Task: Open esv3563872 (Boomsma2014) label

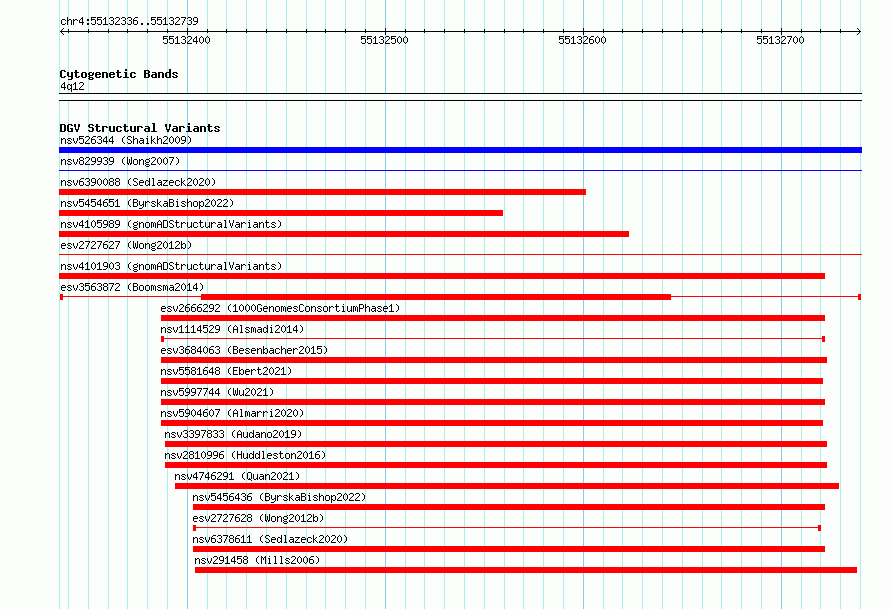Action: coord(132,287)
